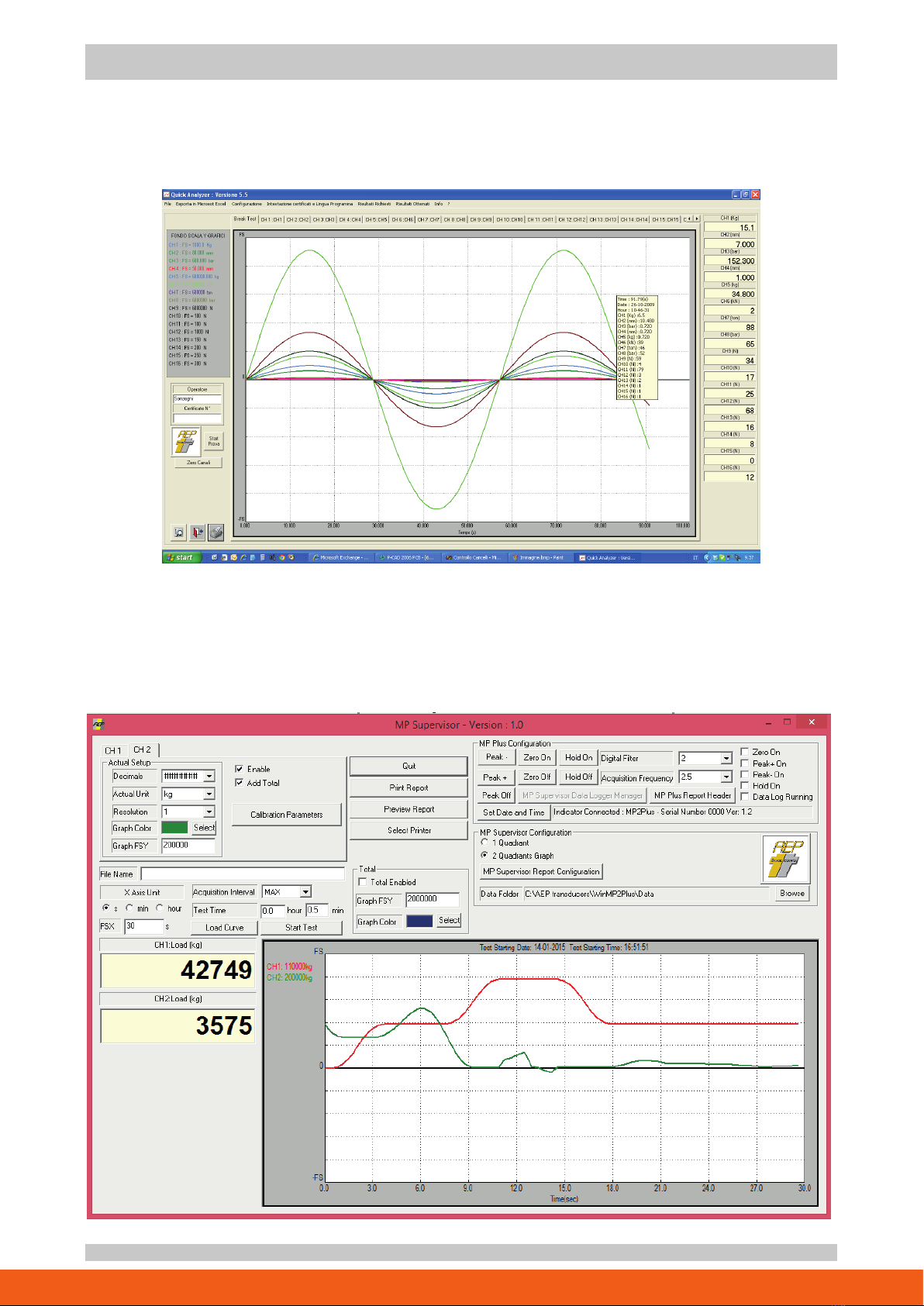Screen dimensions: 924x1306
Task: Open the Configurazione menu in Quick Analyzer
Action: (x=247, y=204)
